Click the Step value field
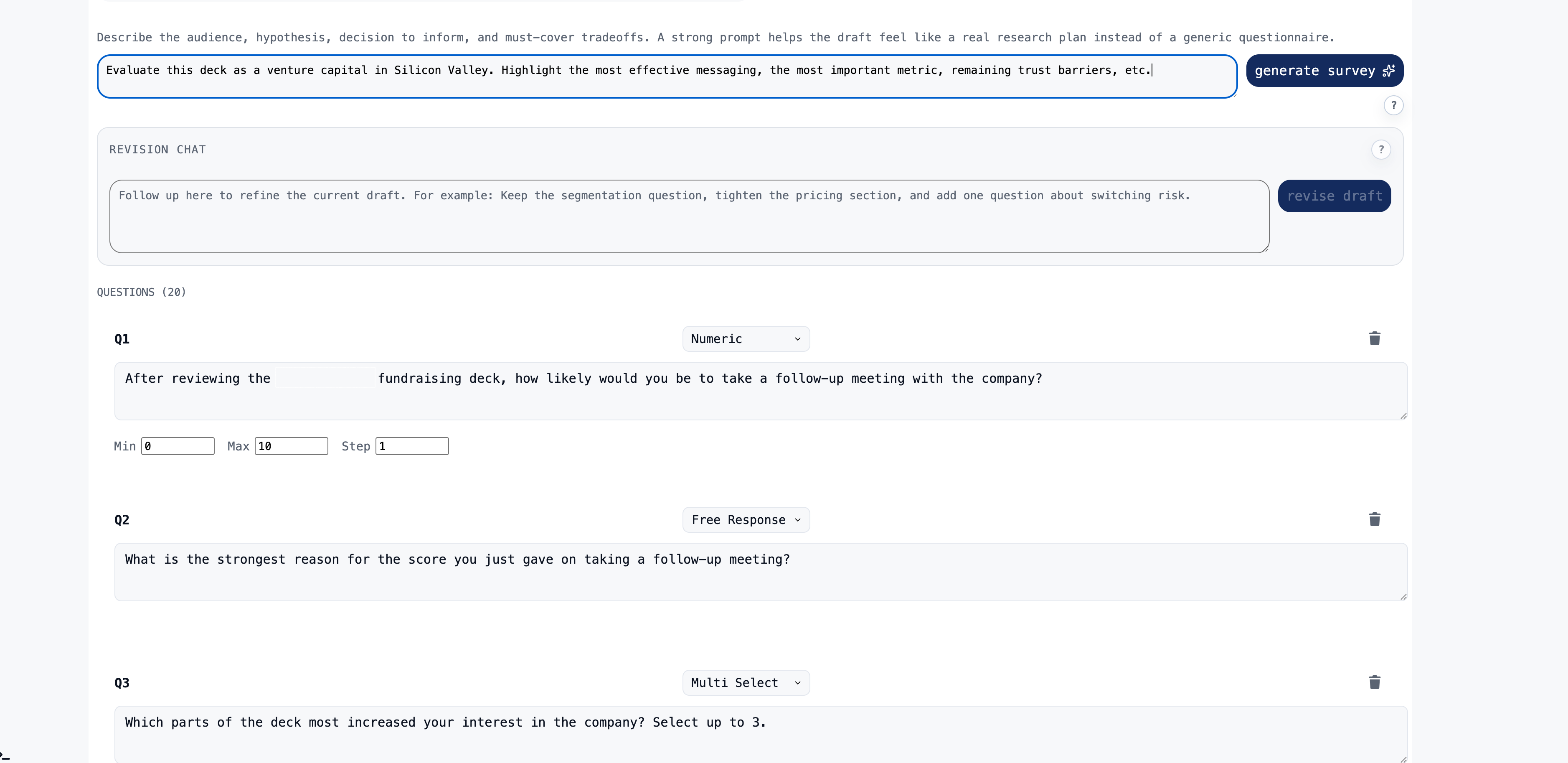Screen dimensions: 1568x763 [x=412, y=446]
